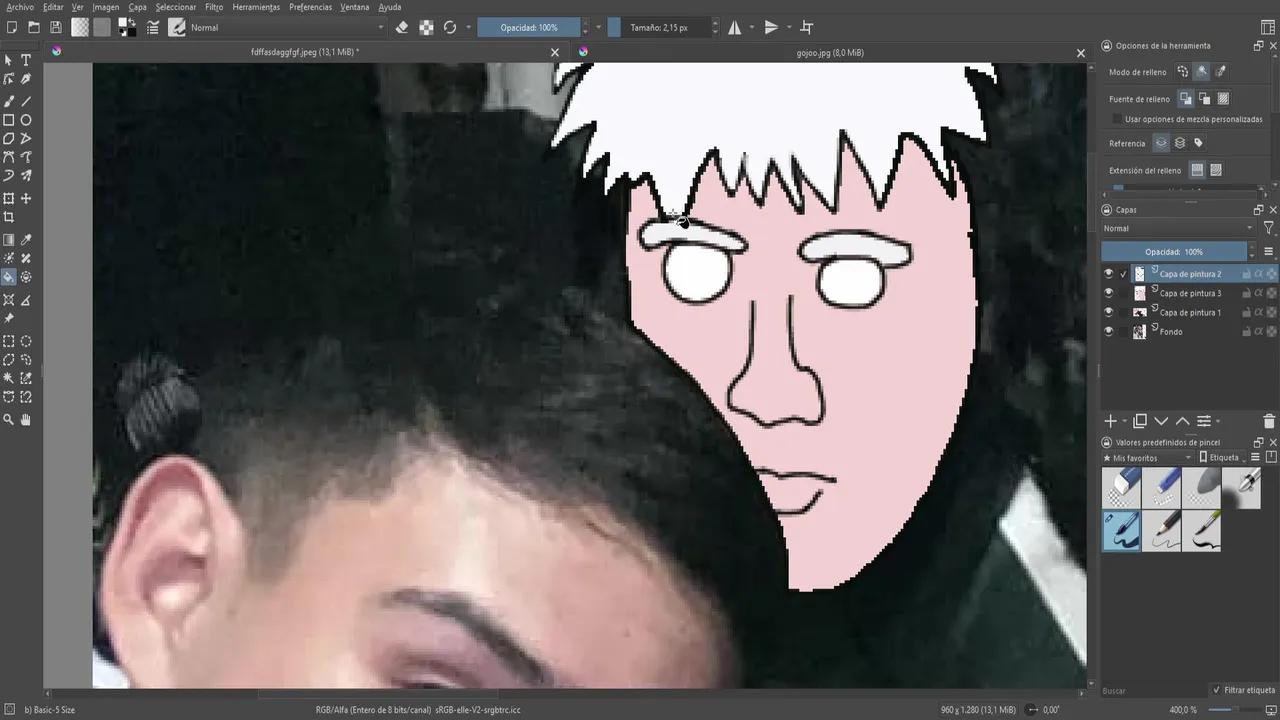Select the eraser brush preset thumbnail
This screenshot has width=1280, height=720.
pyautogui.click(x=1121, y=488)
